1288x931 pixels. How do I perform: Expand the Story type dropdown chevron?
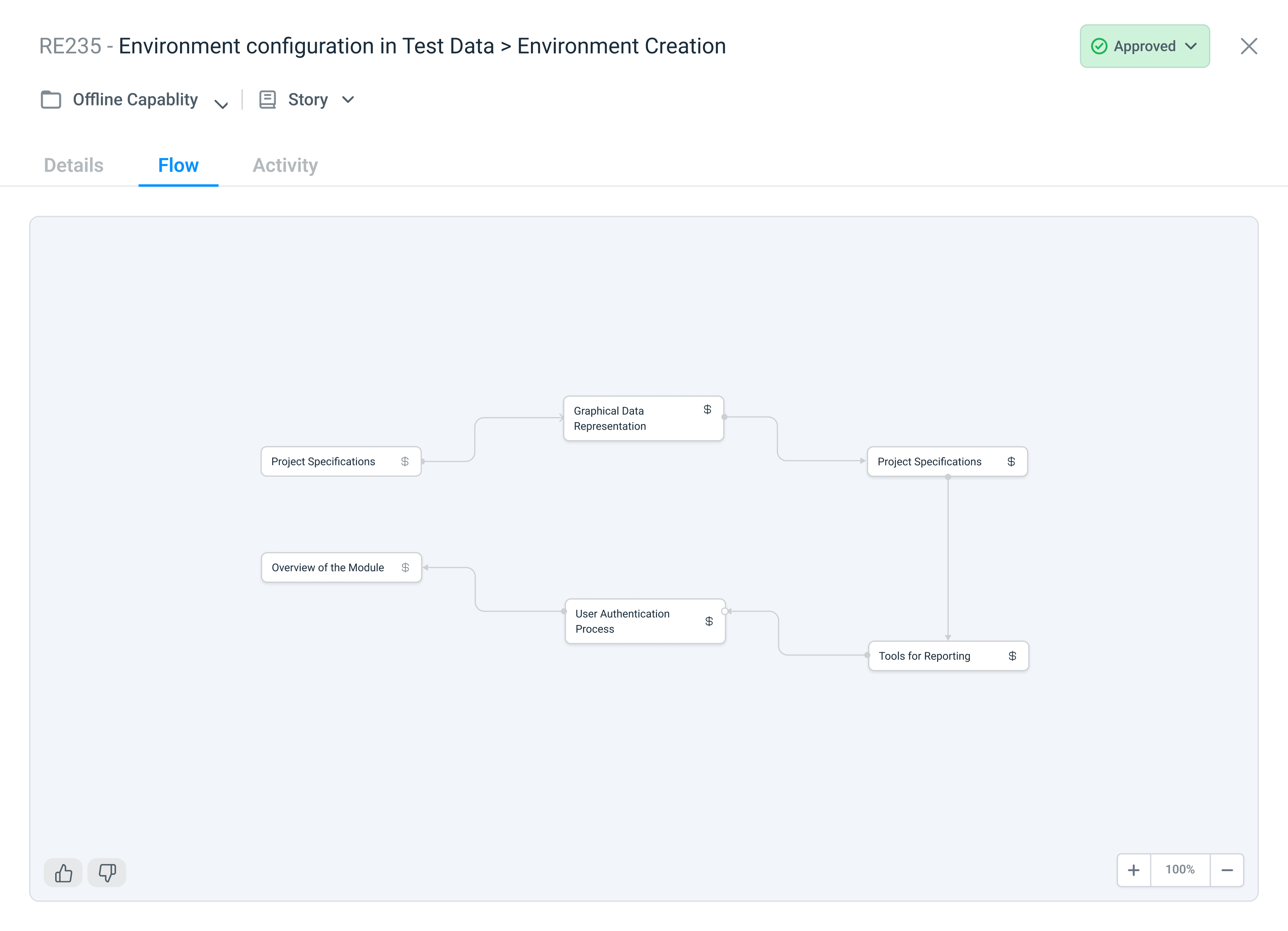(348, 99)
